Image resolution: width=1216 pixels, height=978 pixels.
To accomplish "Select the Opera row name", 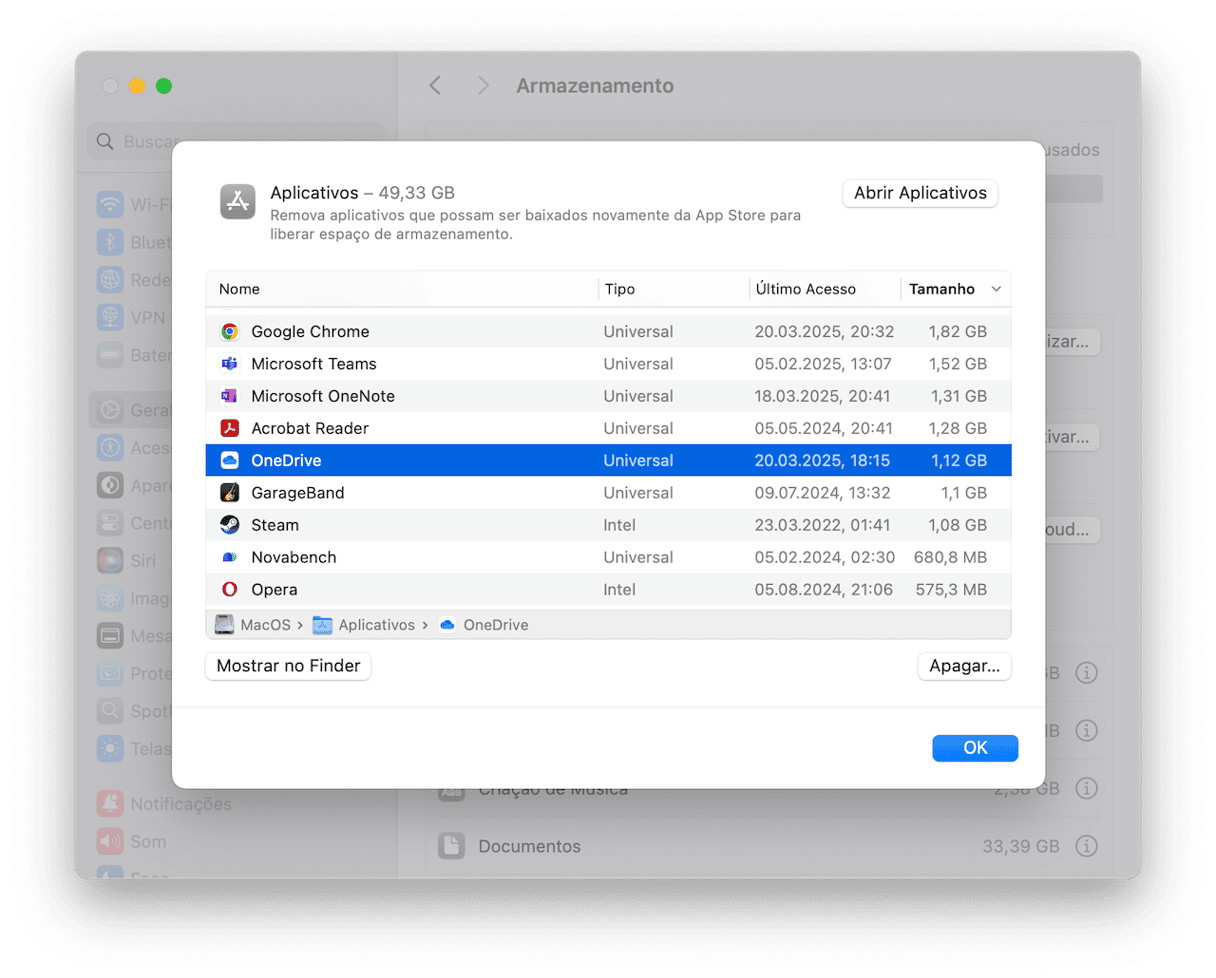I will click(x=274, y=590).
